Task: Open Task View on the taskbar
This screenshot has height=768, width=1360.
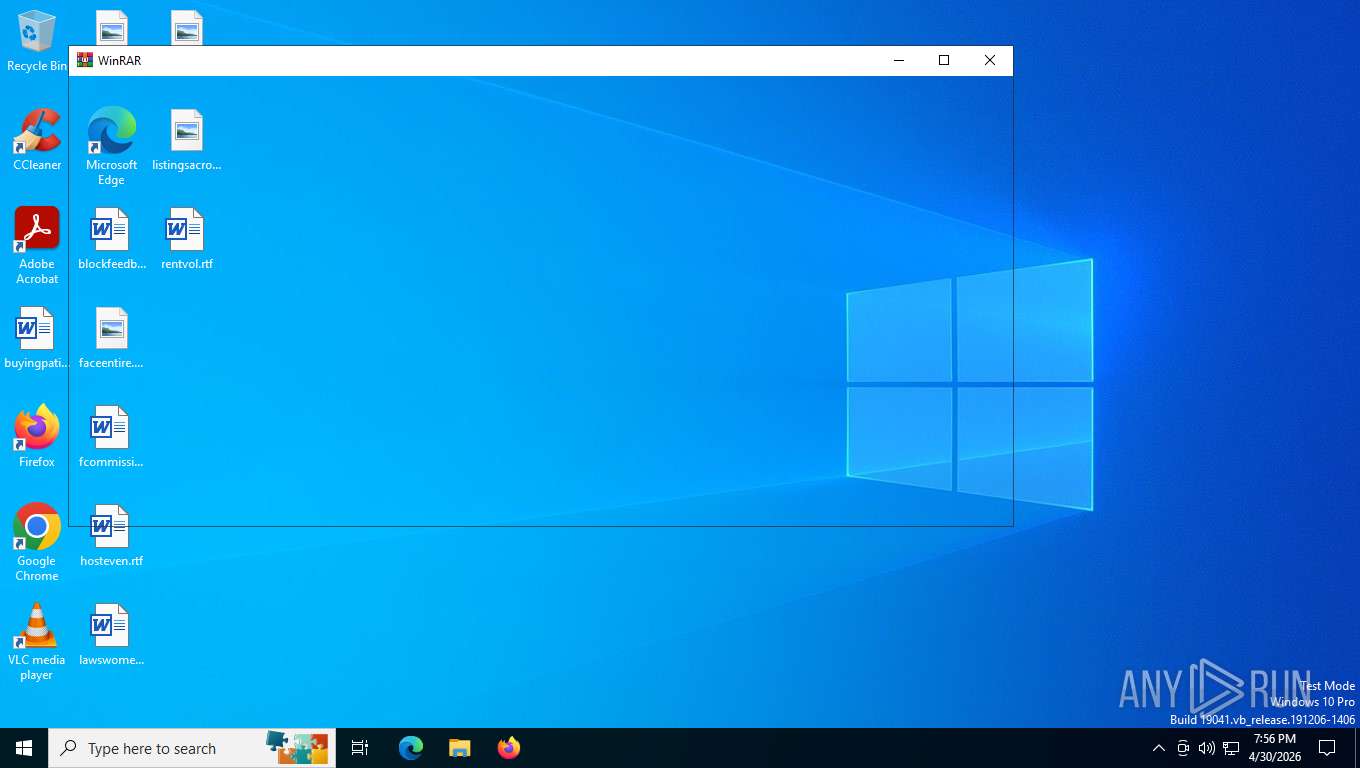Action: pyautogui.click(x=360, y=748)
